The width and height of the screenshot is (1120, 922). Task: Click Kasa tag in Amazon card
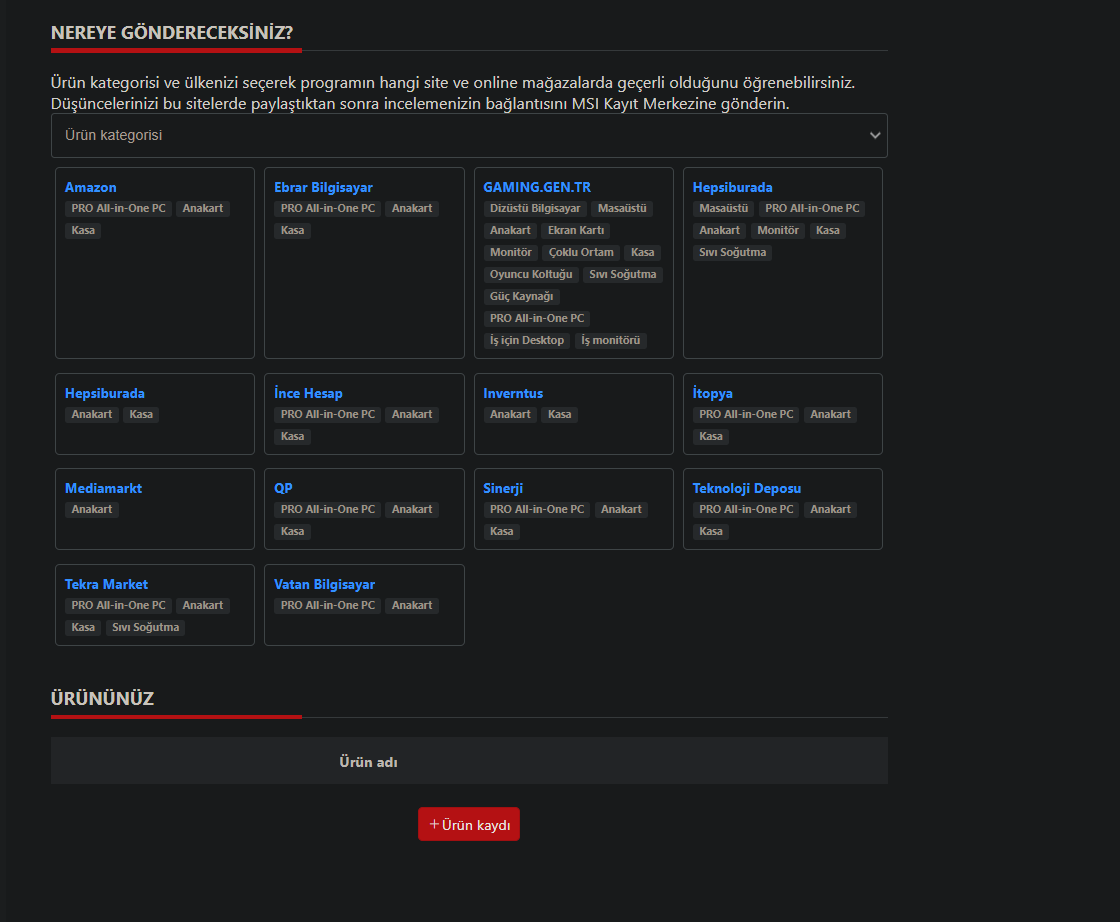pos(83,231)
